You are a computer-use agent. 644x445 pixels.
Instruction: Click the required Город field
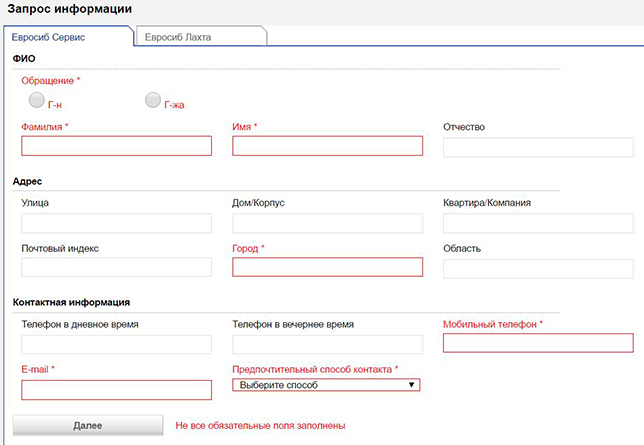click(x=327, y=267)
